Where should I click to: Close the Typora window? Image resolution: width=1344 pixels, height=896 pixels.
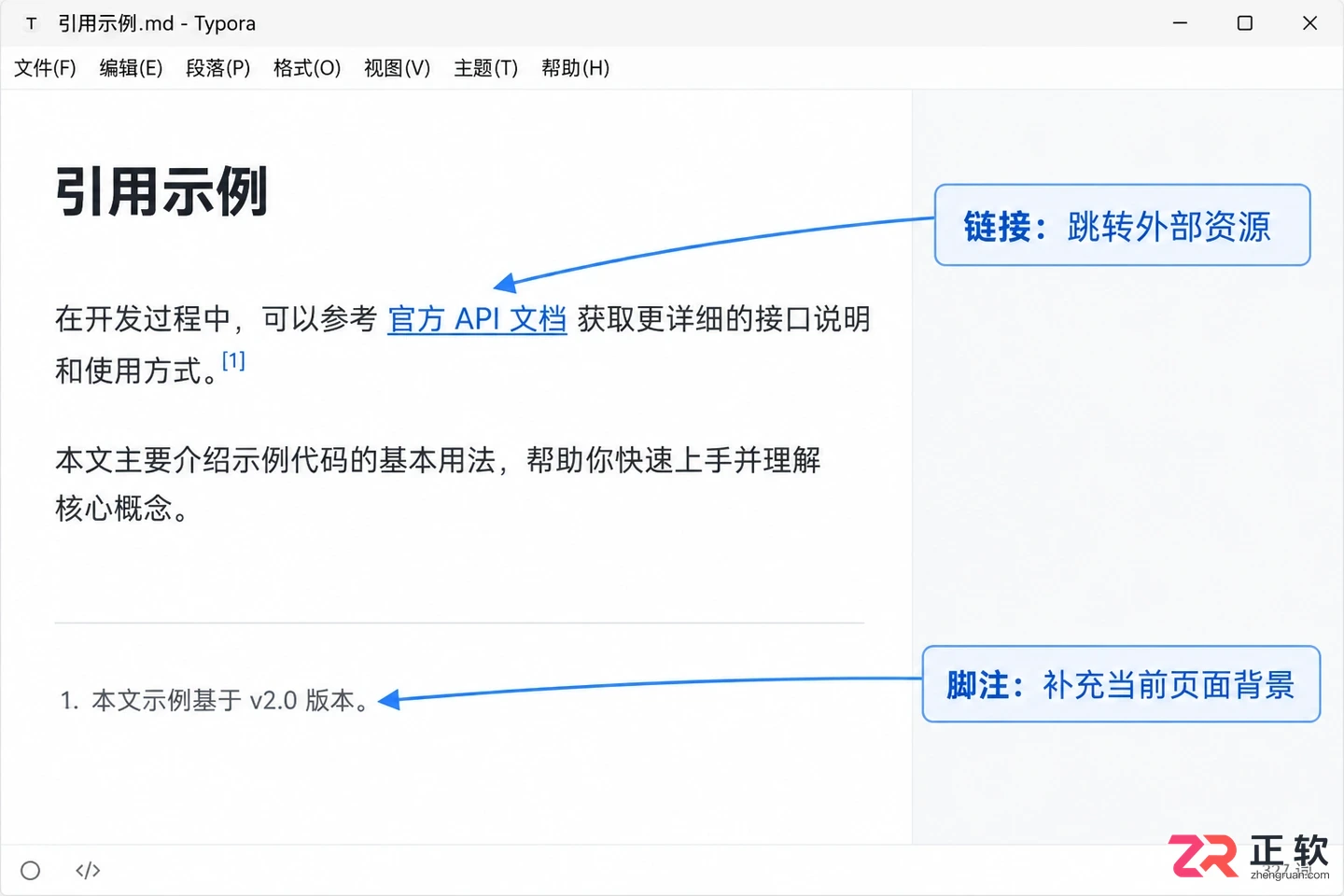(x=1309, y=23)
